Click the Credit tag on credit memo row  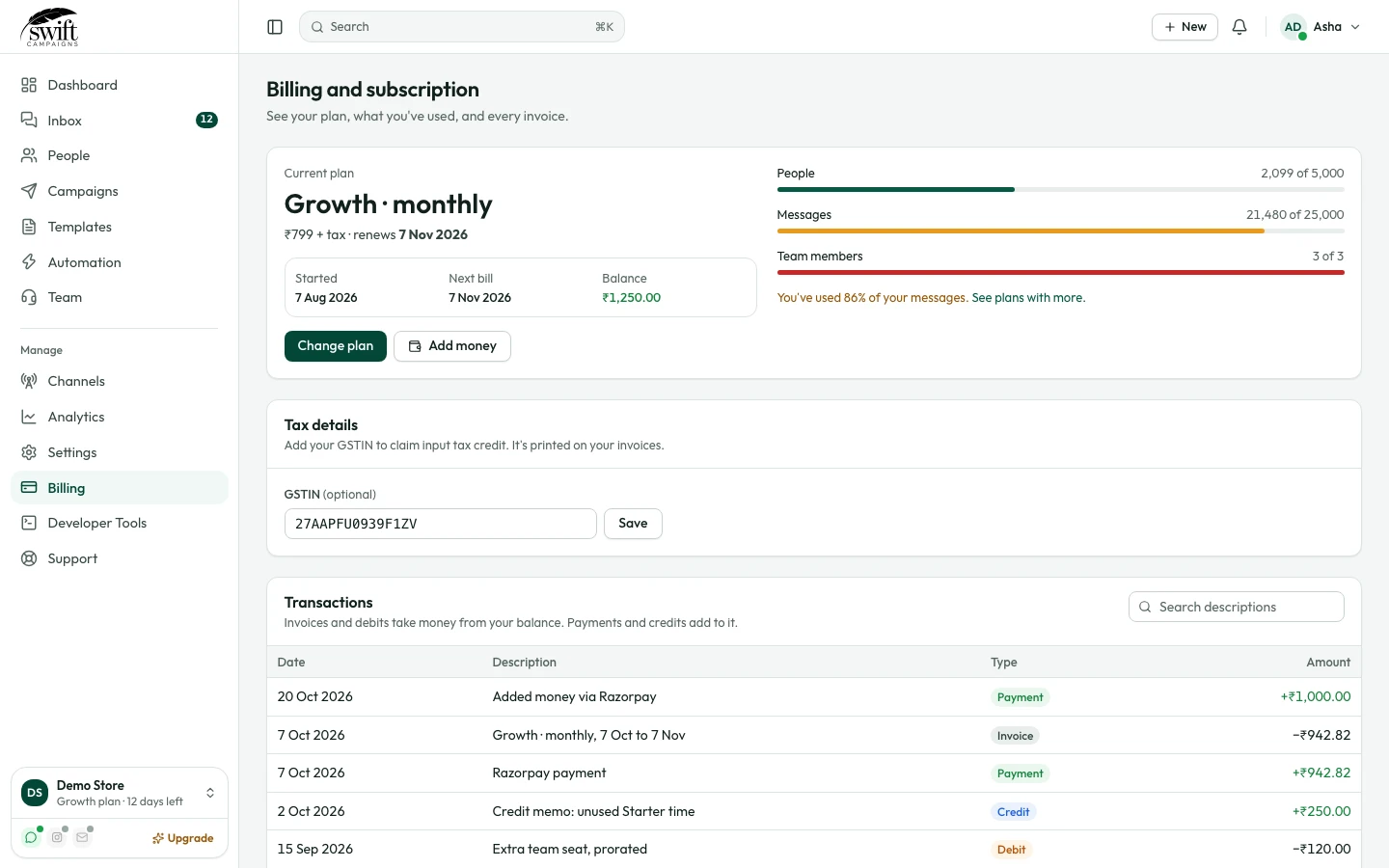(x=1013, y=812)
